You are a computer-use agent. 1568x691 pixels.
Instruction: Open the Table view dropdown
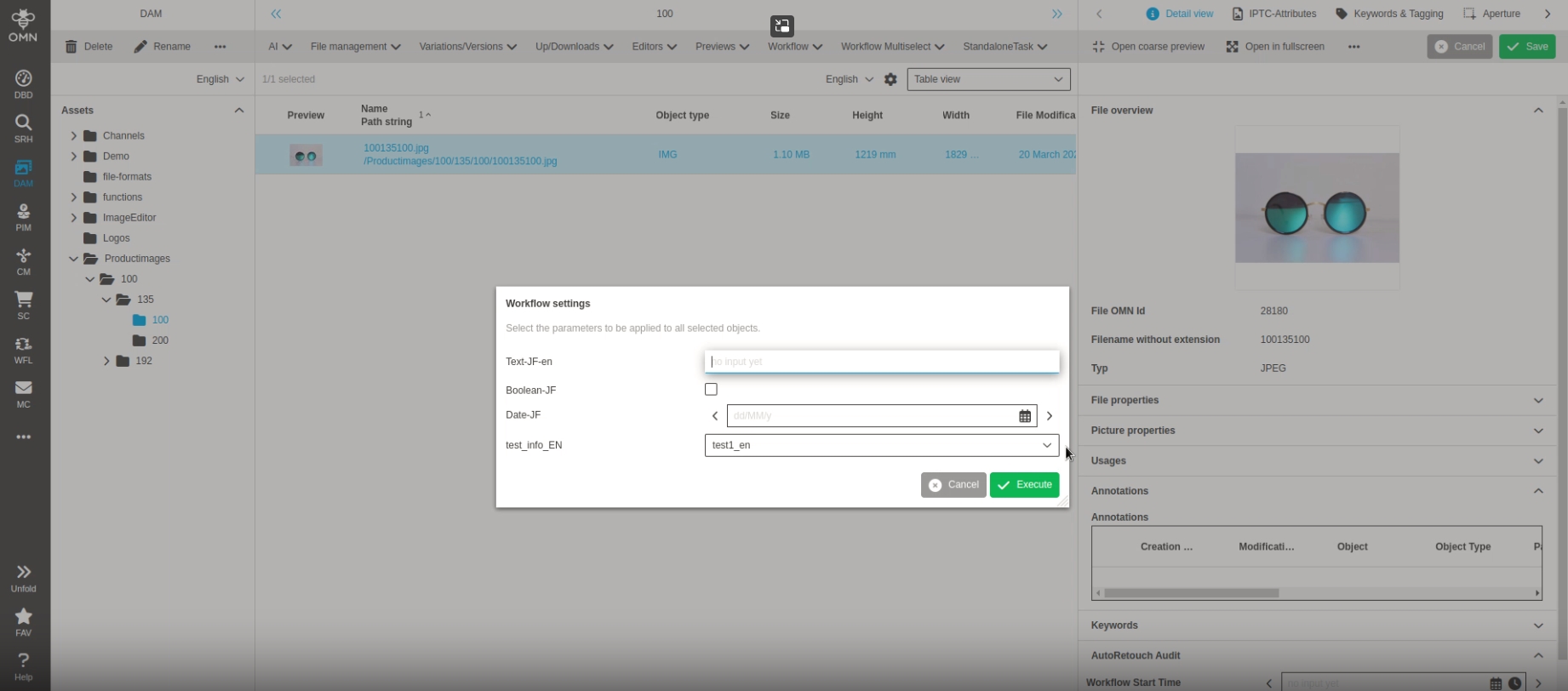coord(987,79)
